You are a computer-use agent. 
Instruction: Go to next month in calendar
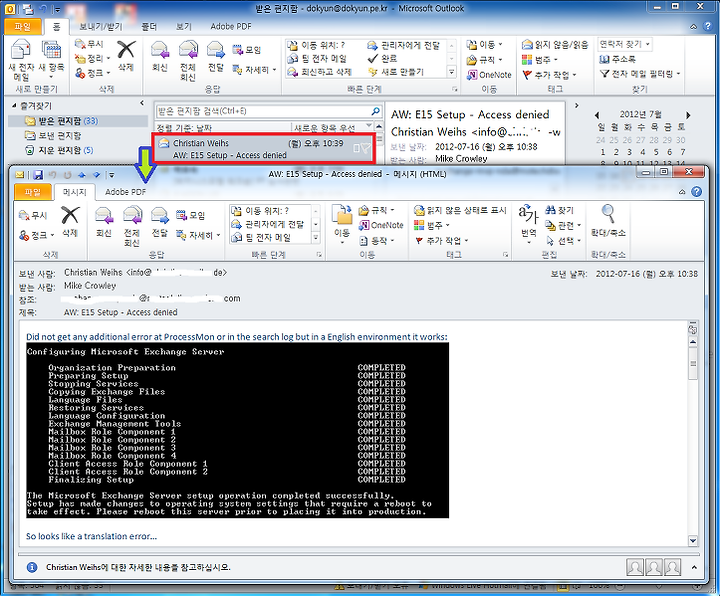coord(688,115)
